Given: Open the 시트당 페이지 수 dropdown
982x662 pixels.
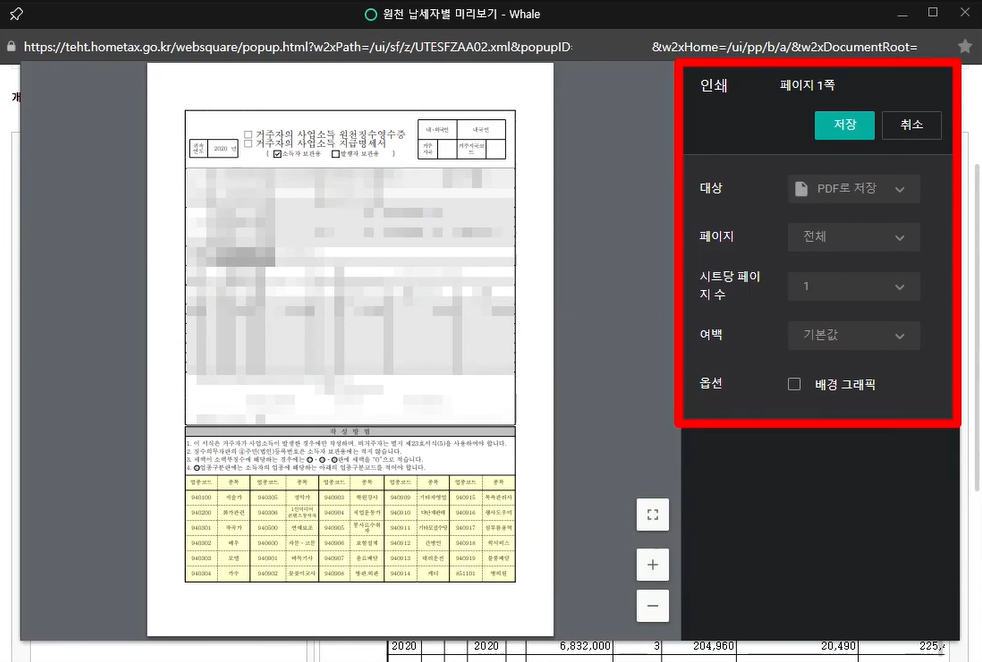Looking at the screenshot, I should click(x=854, y=286).
